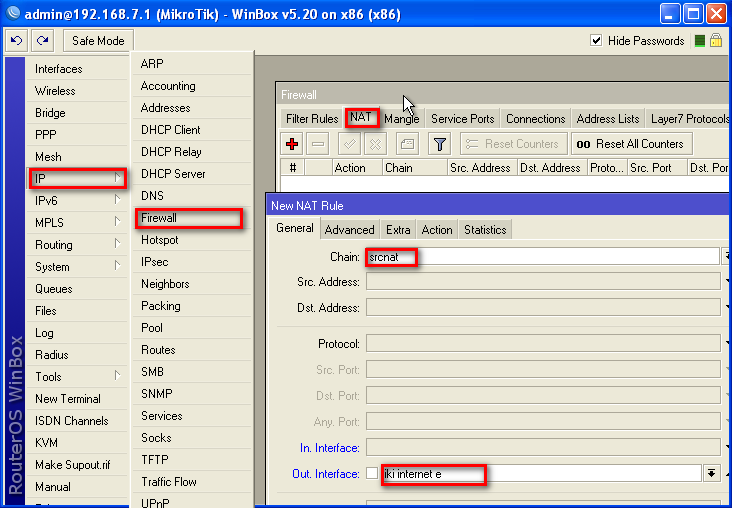This screenshot has width=732, height=508.
Task: Sort by the Chain column header
Action: (x=415, y=168)
